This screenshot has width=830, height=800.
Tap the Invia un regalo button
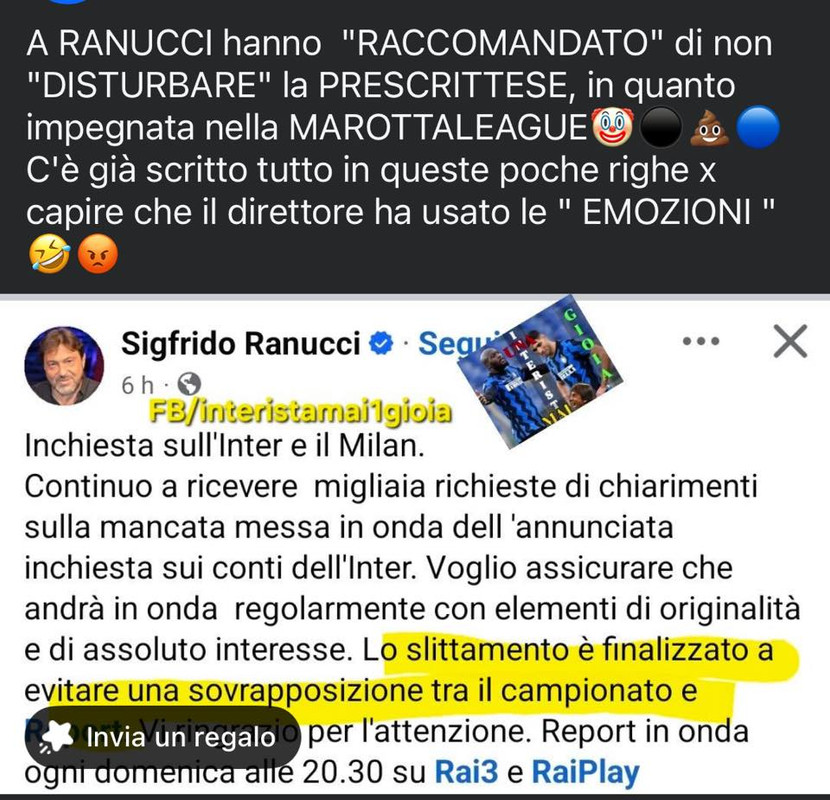(x=163, y=738)
